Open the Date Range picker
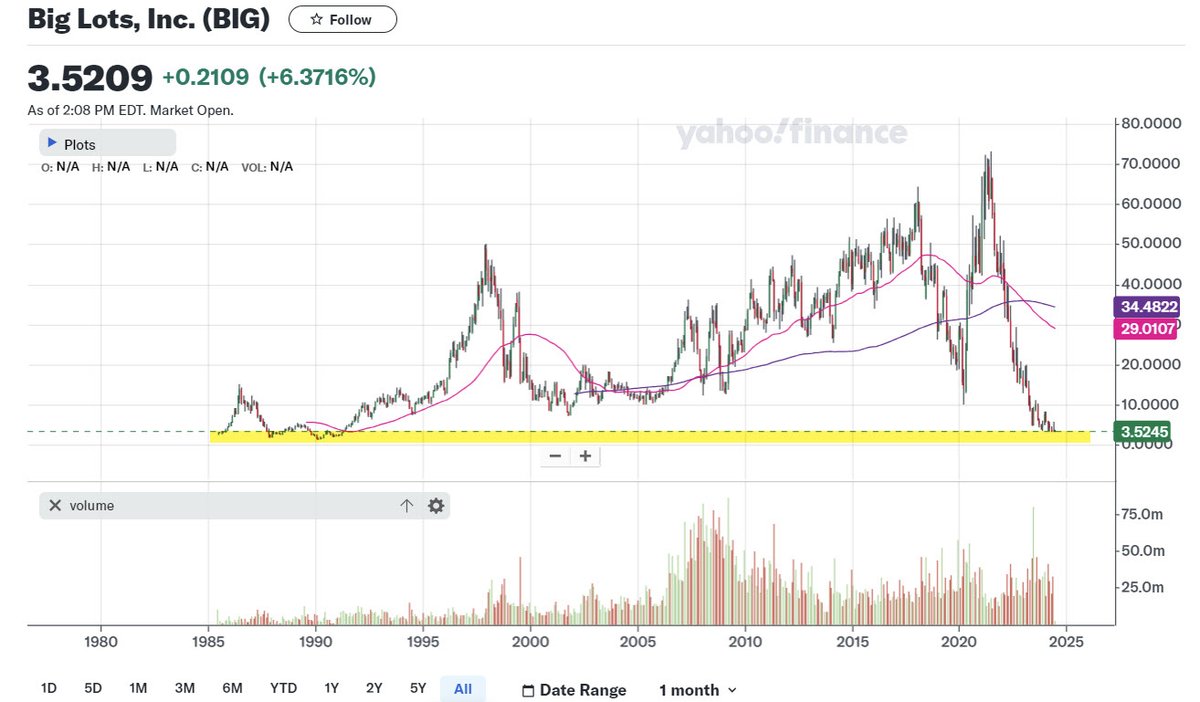 click(x=574, y=690)
